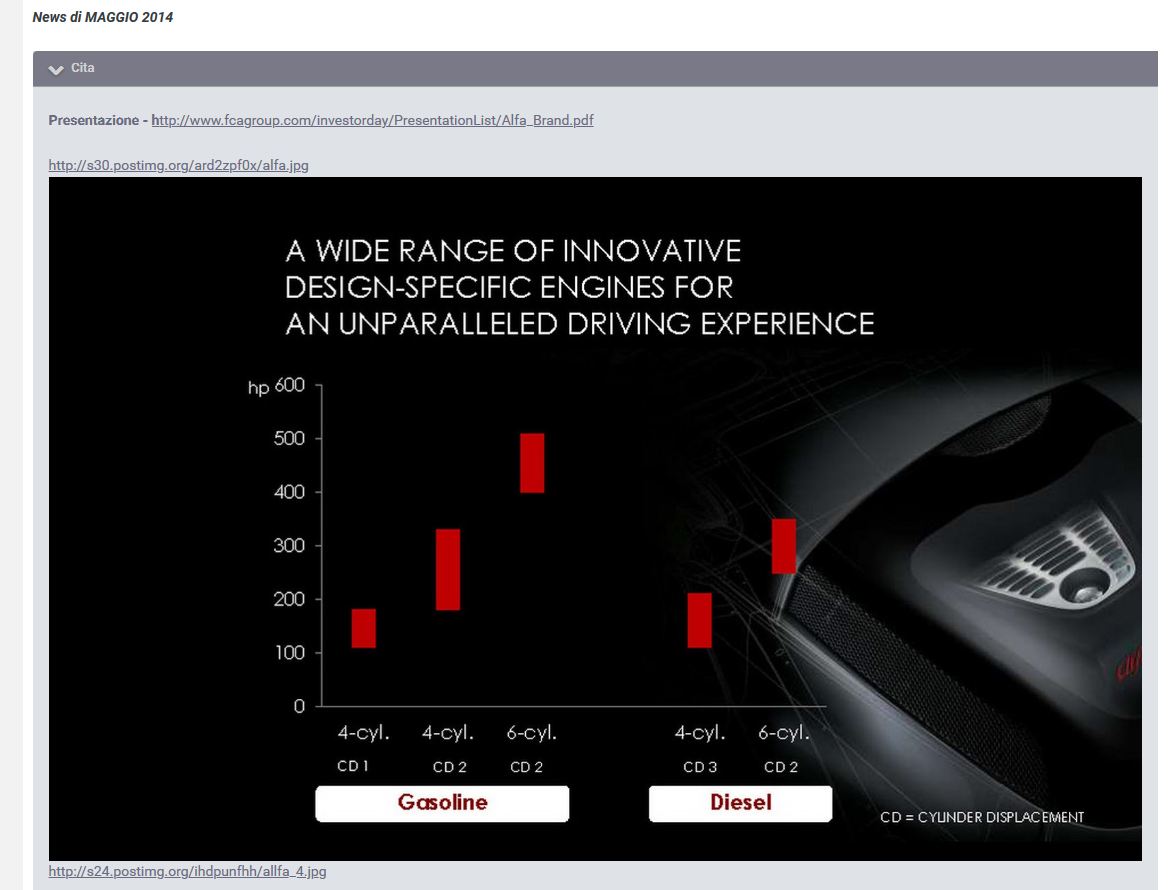Open the Alfa_Brand.pdf presentation link
Viewport: 1172px width, 890px height.
tap(372, 120)
